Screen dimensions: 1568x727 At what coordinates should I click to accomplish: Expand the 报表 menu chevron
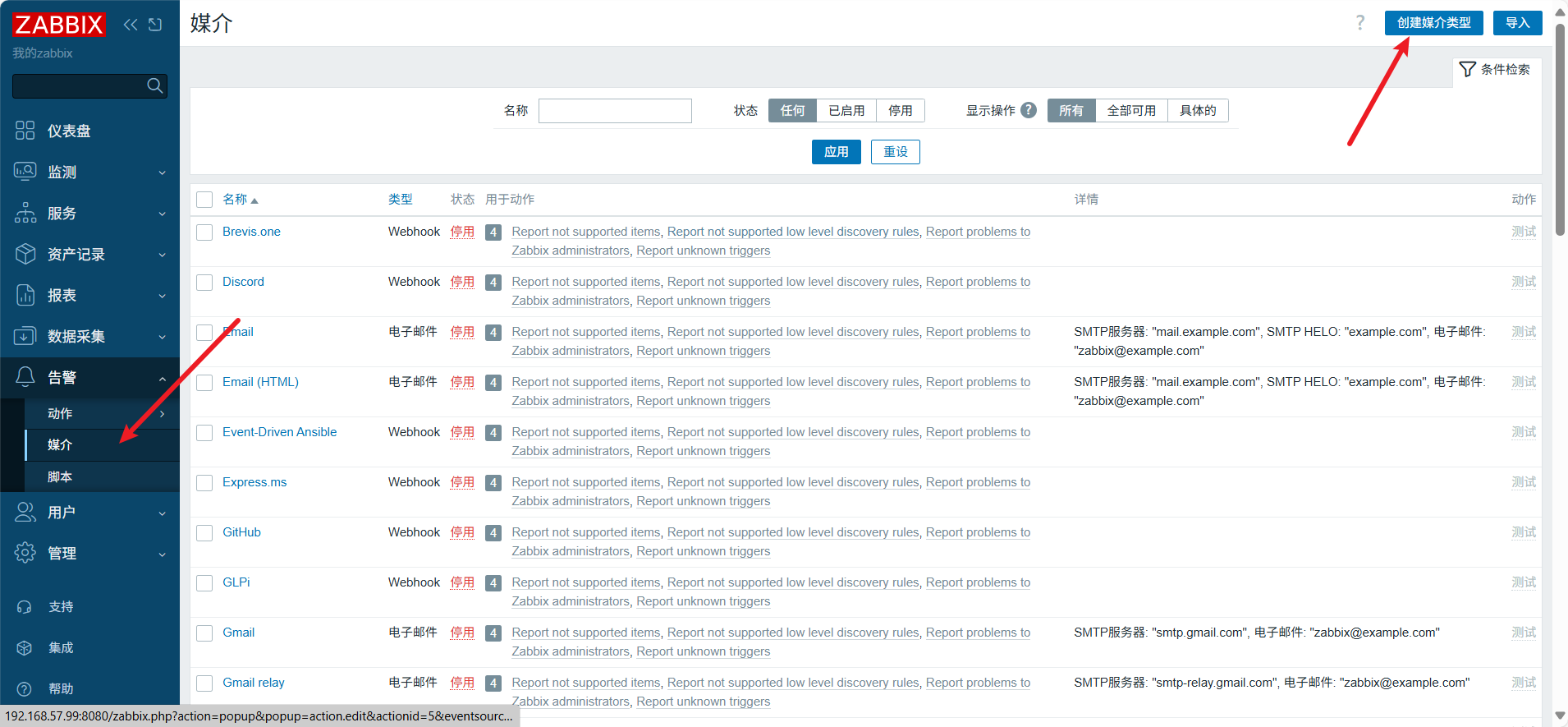point(162,296)
